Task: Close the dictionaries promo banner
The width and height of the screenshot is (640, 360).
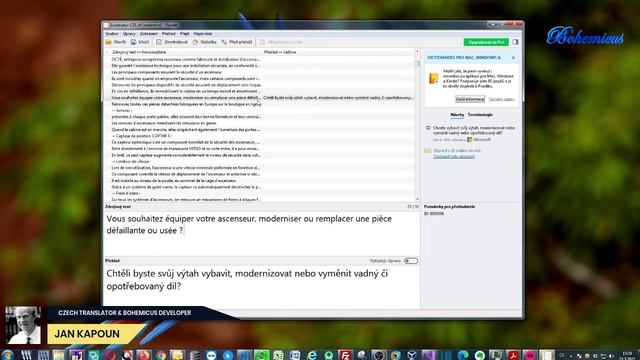Action: pos(513,58)
